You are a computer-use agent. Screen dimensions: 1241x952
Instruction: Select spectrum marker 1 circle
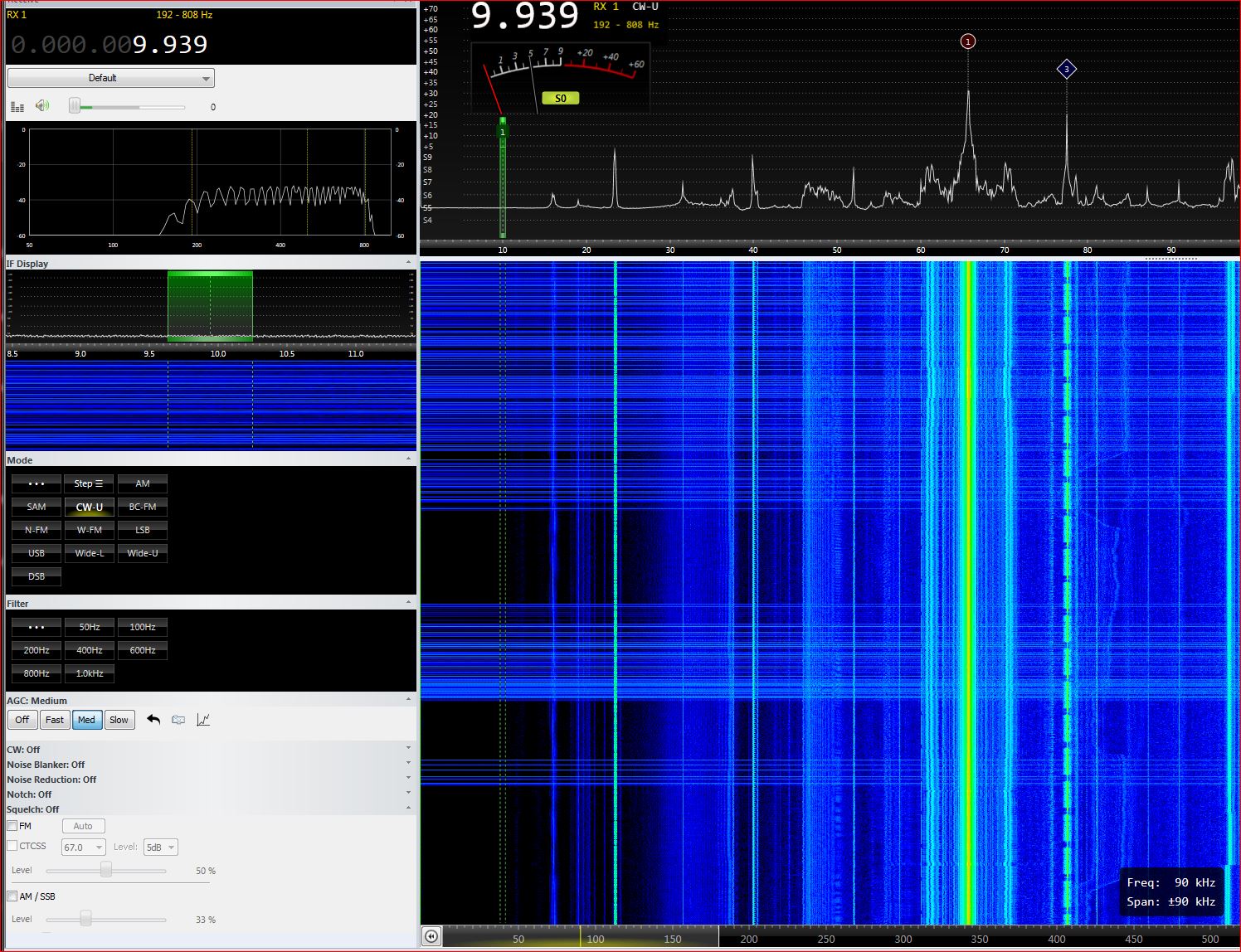[967, 41]
